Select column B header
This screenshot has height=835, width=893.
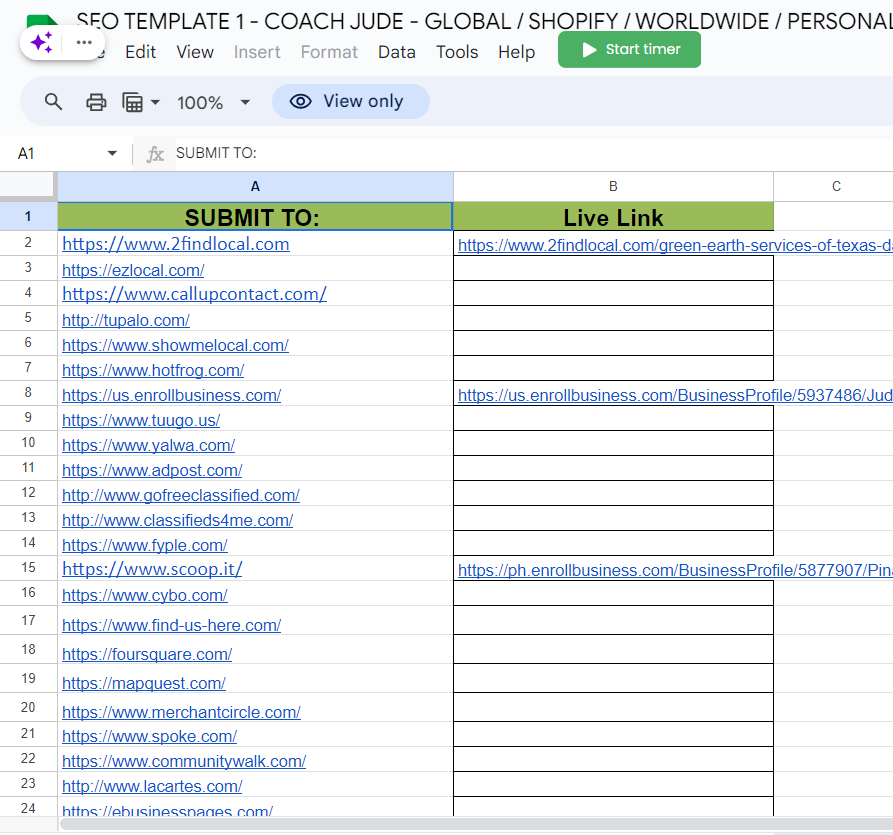[x=613, y=187]
